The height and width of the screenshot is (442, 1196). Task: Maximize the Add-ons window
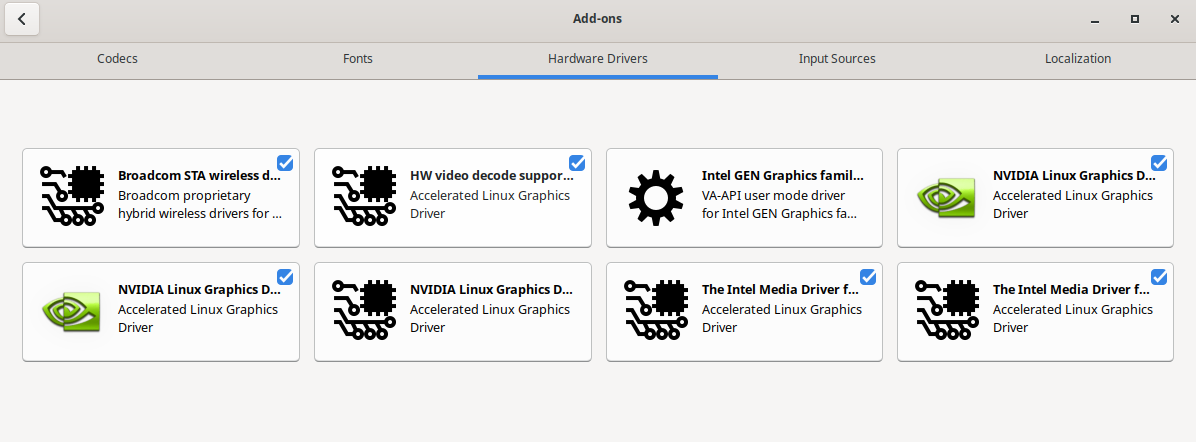[1135, 19]
